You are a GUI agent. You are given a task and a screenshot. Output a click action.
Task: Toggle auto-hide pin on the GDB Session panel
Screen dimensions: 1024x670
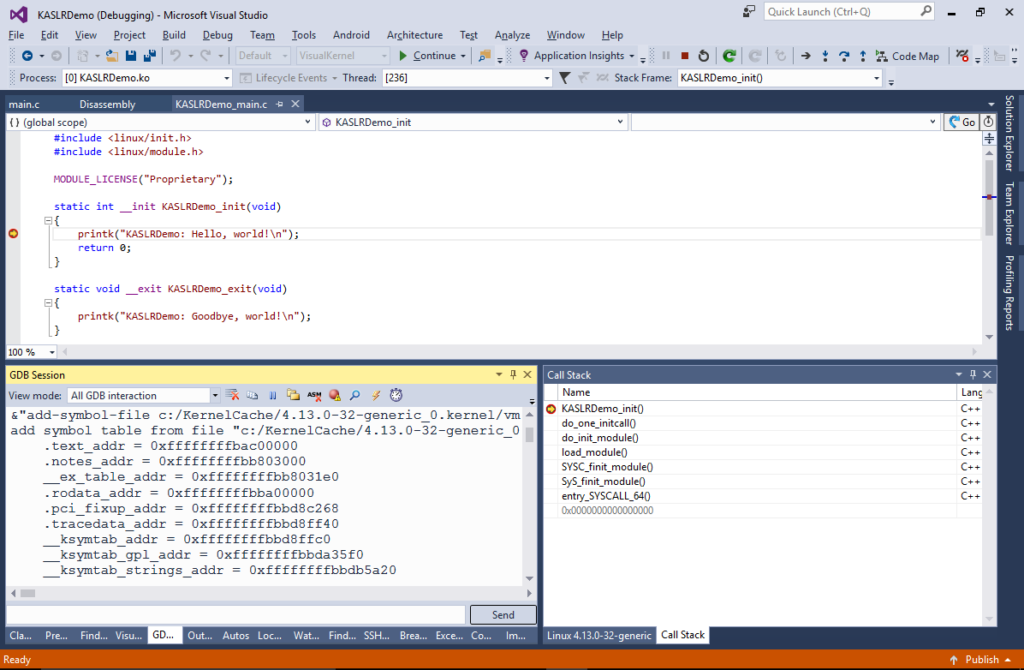513,374
